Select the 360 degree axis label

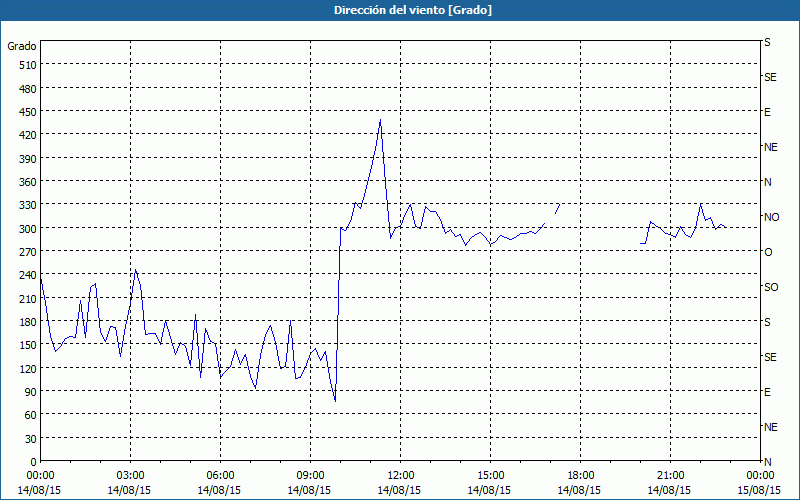point(28,182)
